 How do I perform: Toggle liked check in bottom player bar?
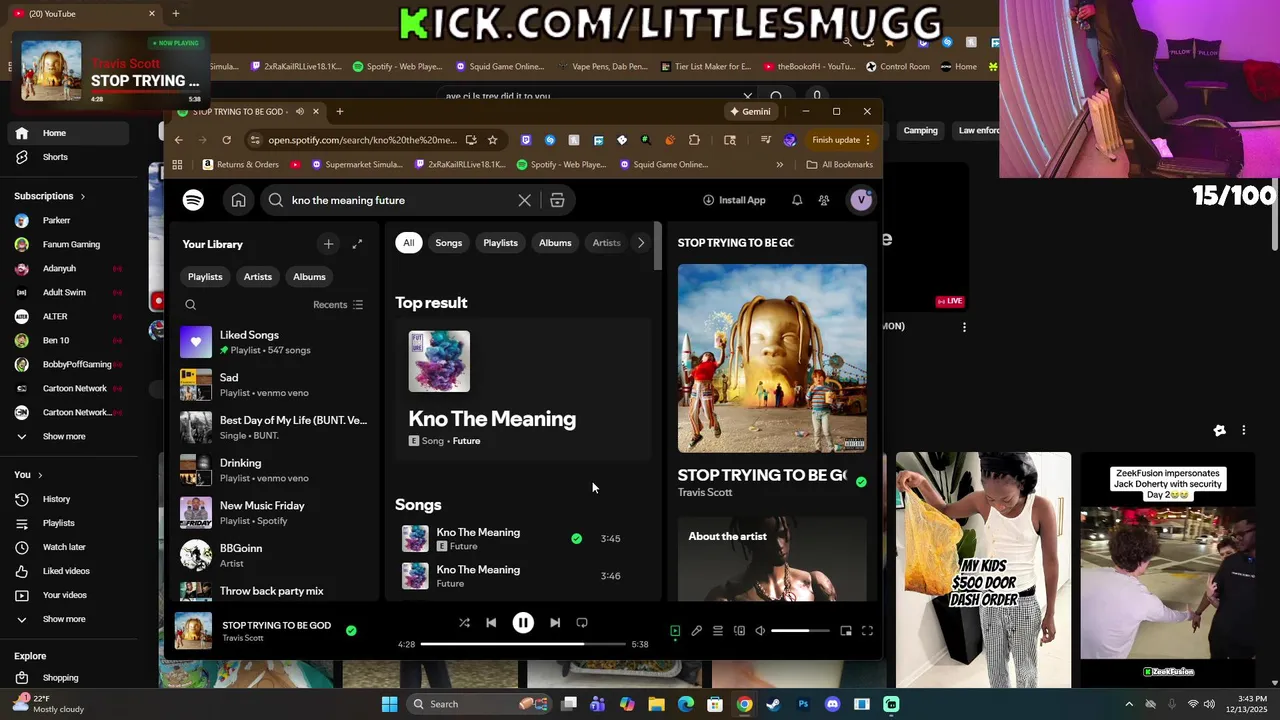[x=351, y=631]
